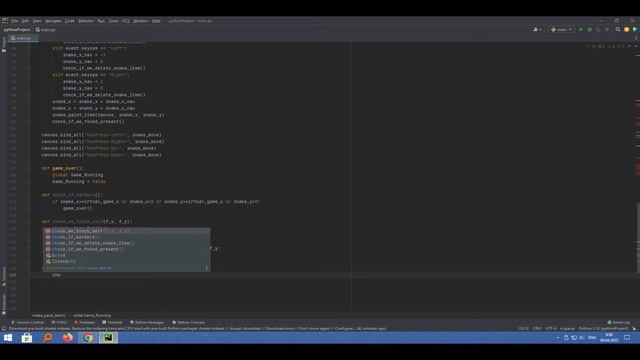Select check_we_touch_self completion suggestion
The image size is (640, 360).
127,231
